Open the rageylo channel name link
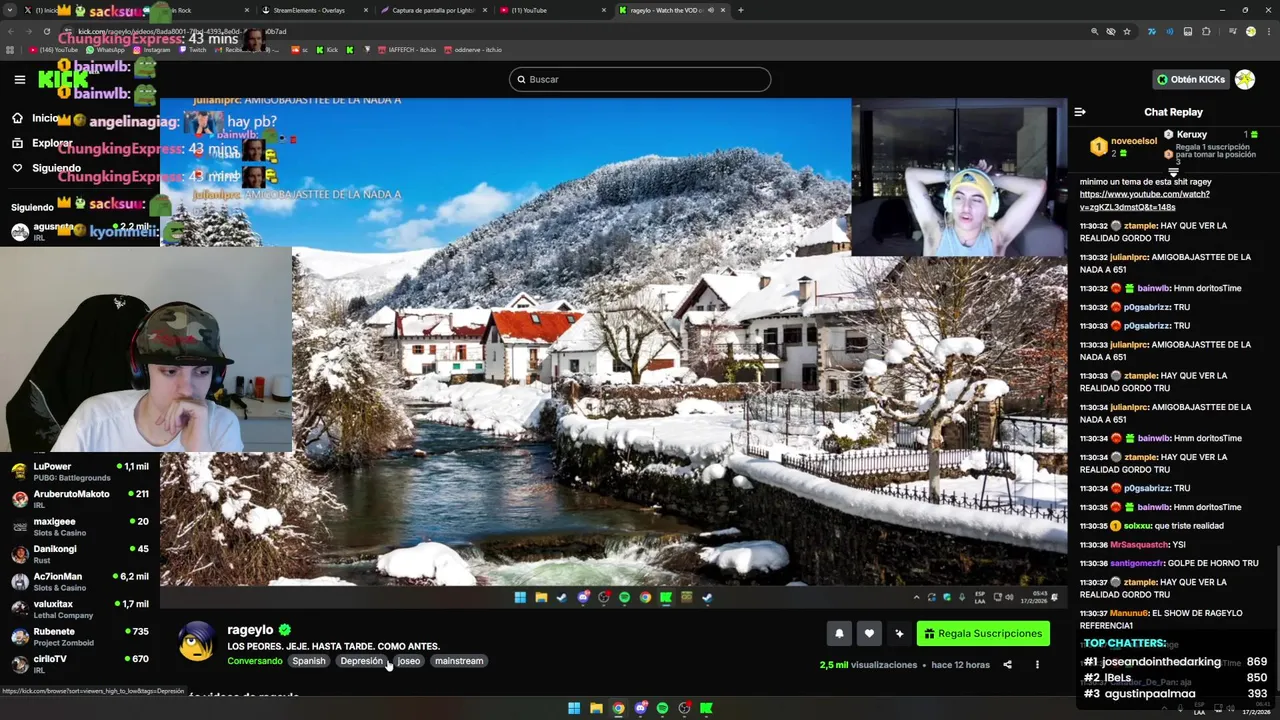 (250, 630)
